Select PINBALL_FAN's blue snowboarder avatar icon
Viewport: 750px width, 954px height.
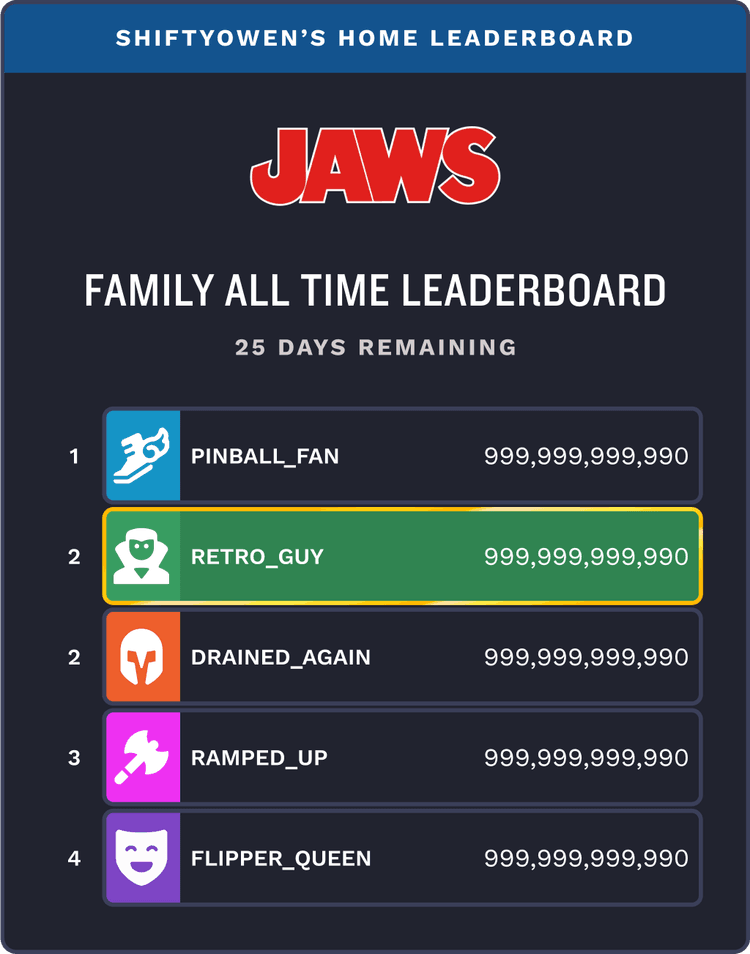[x=143, y=455]
